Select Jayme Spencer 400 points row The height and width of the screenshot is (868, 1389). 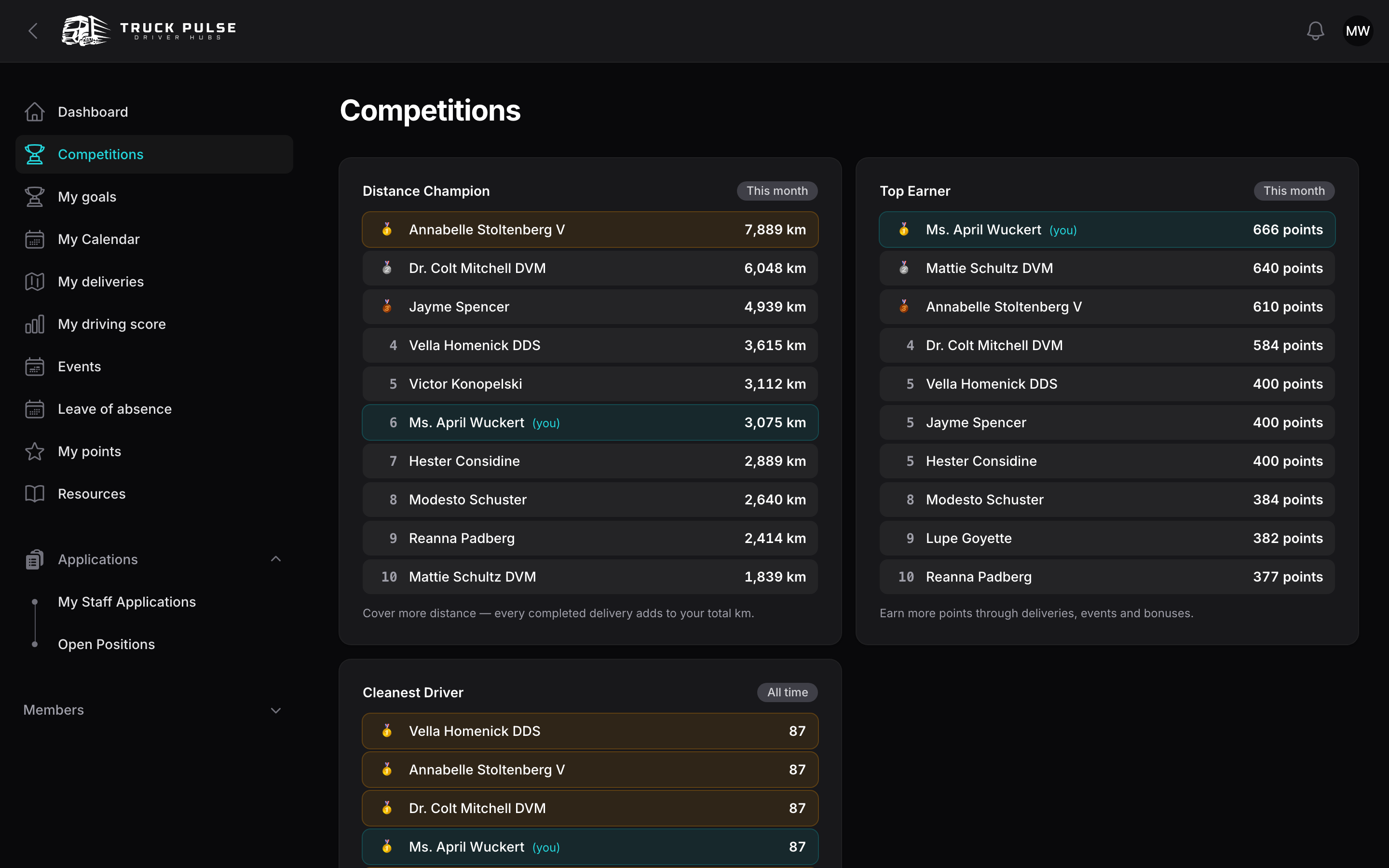[1107, 422]
